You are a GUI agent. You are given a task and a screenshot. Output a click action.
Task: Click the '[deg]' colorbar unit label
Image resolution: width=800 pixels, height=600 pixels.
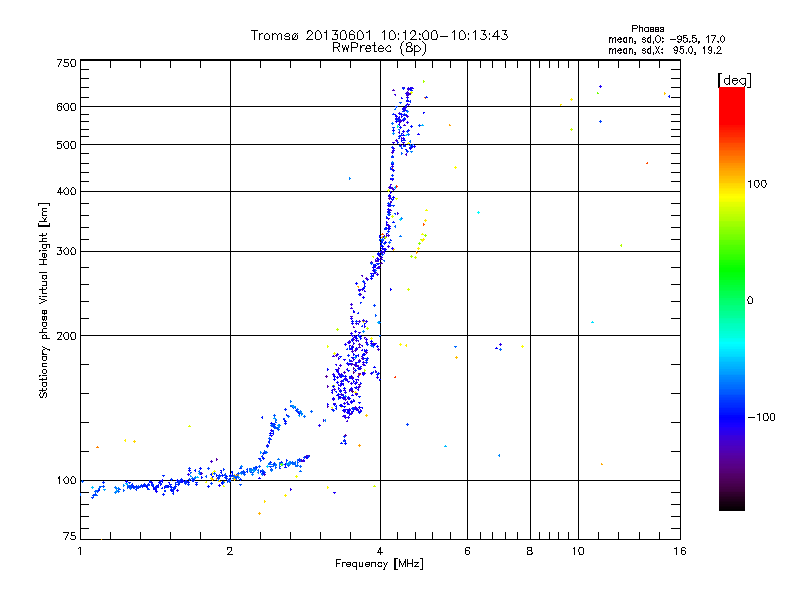[x=734, y=80]
